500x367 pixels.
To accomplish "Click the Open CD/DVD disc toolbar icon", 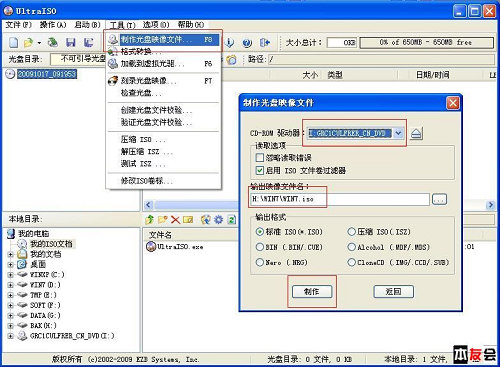I will (x=53, y=42).
